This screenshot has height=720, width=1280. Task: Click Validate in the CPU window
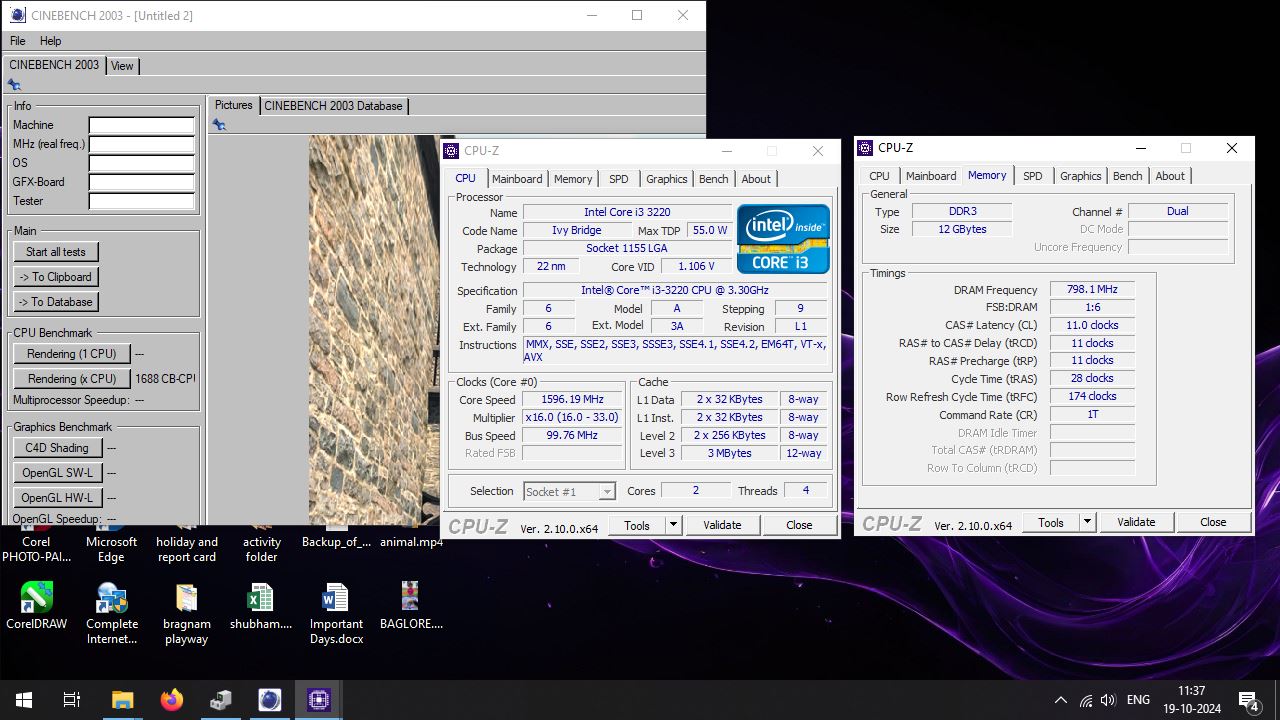(722, 525)
